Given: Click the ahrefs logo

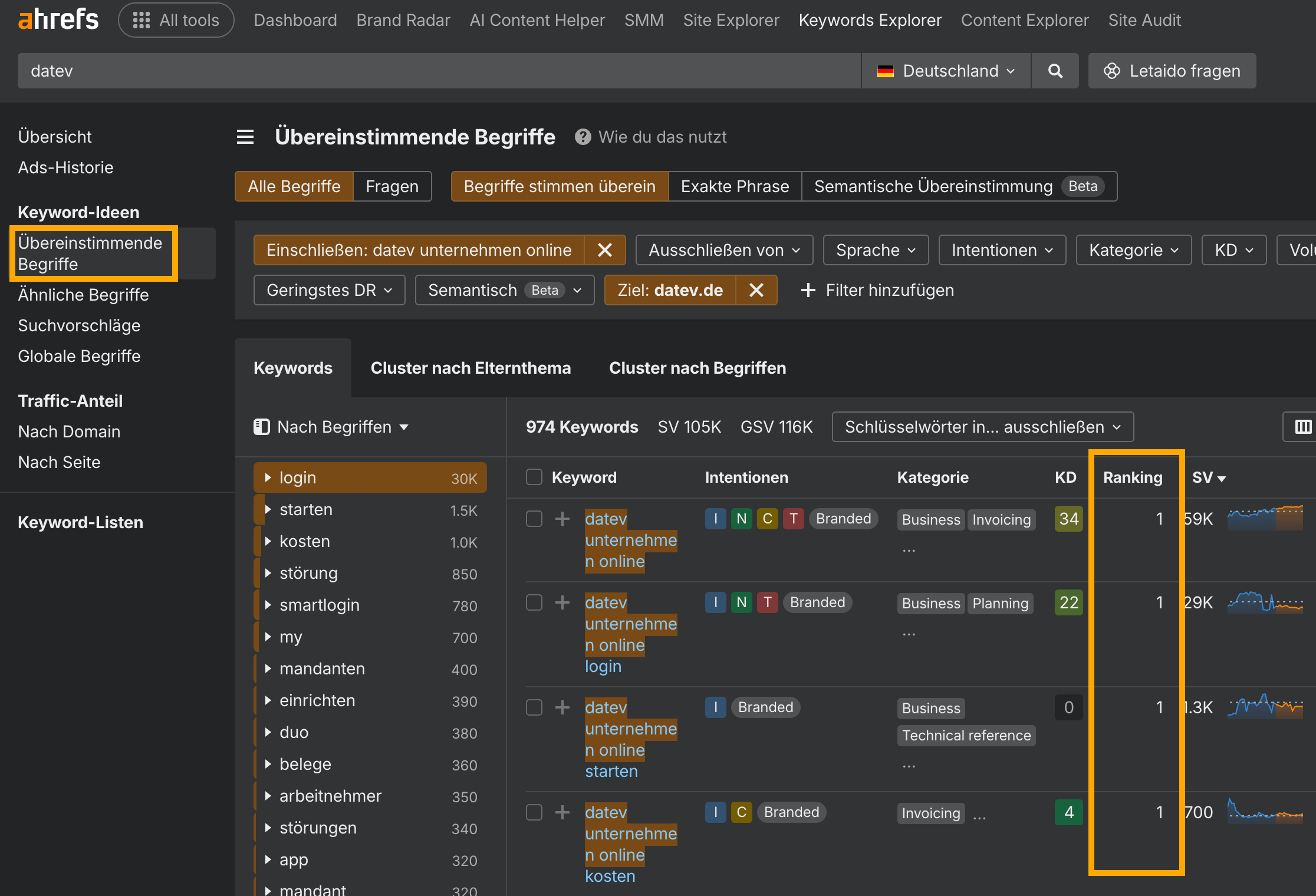Looking at the screenshot, I should pos(58,20).
